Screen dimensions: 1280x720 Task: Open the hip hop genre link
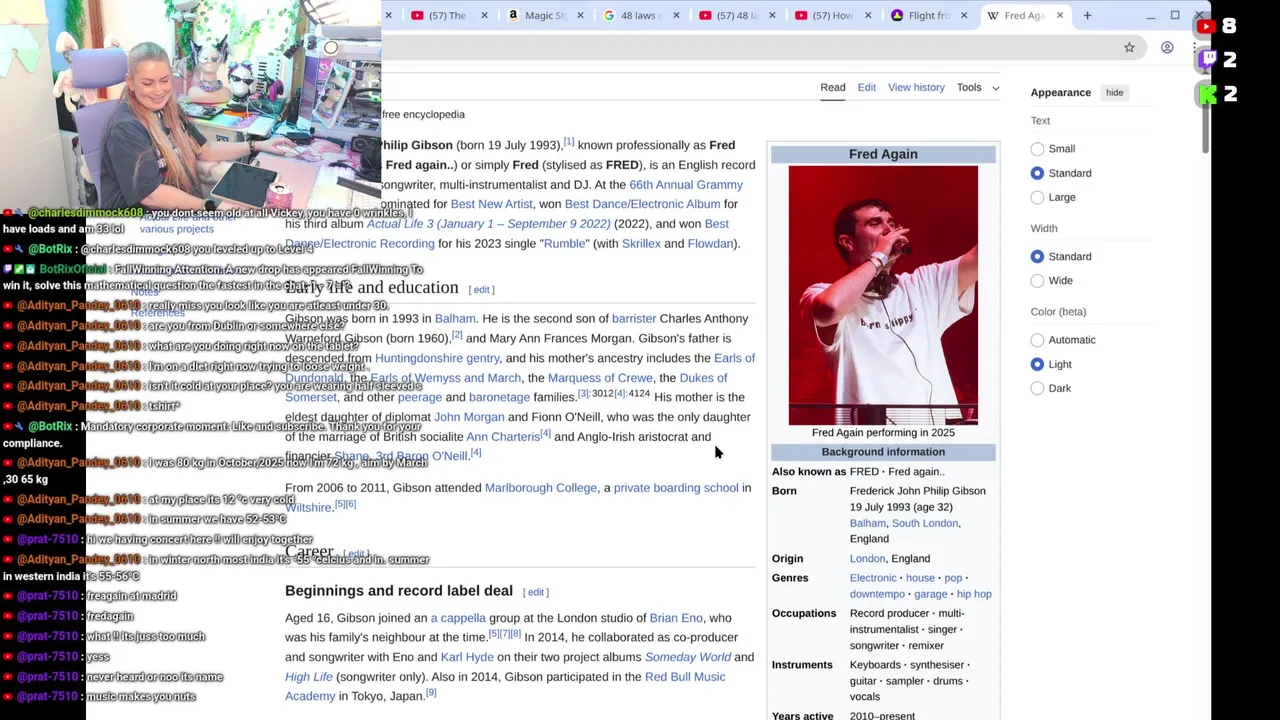tap(974, 594)
